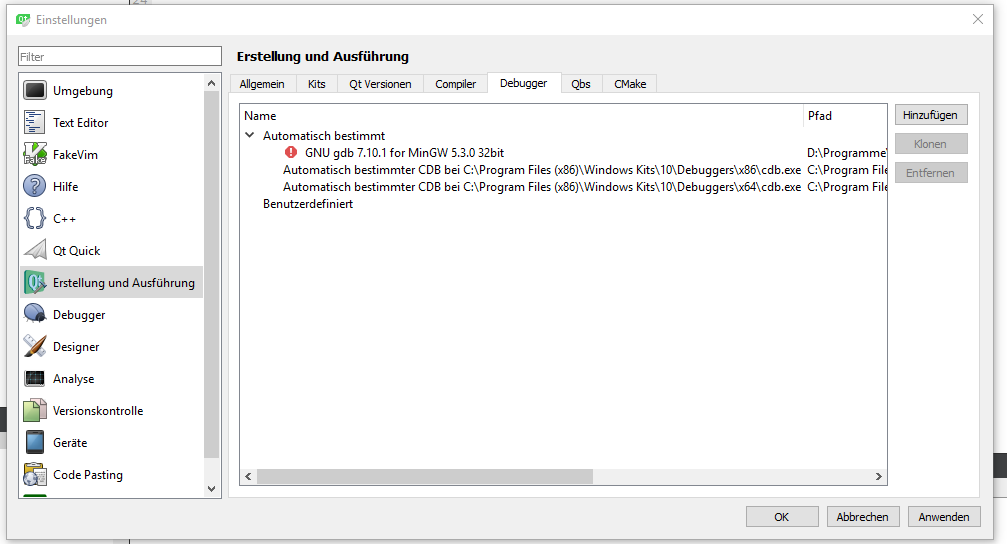Click the horizontal scrollbar thumb of debugger list

coord(425,477)
